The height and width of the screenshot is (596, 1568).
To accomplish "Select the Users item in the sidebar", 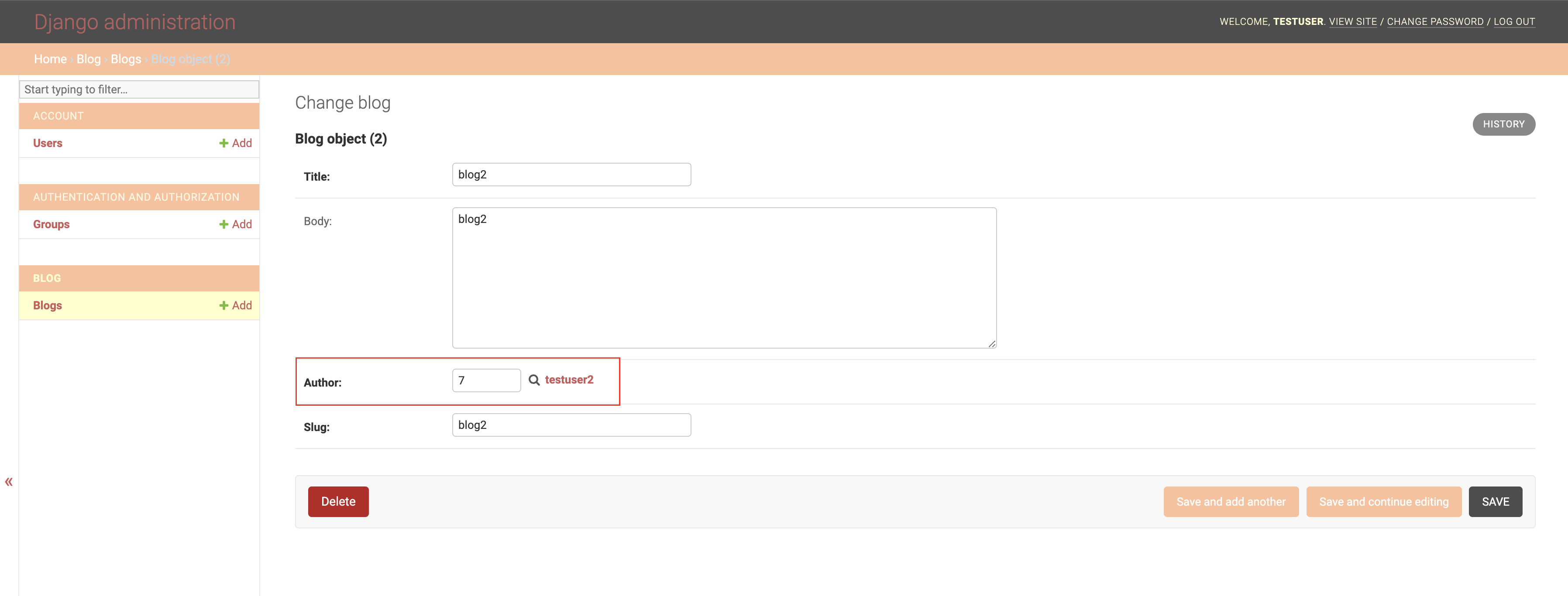I will [x=48, y=143].
